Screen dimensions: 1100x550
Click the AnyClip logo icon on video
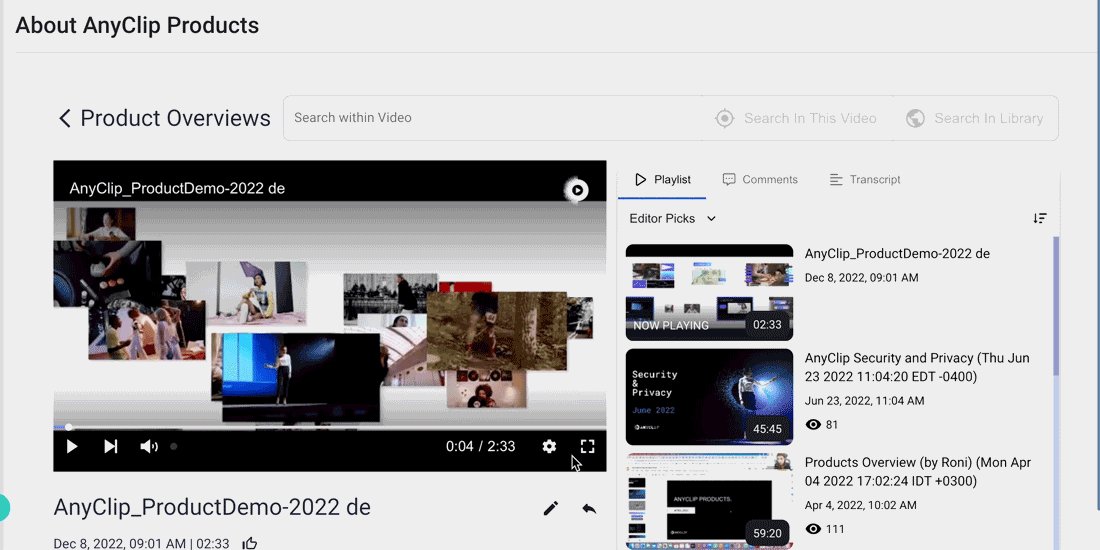coord(577,189)
